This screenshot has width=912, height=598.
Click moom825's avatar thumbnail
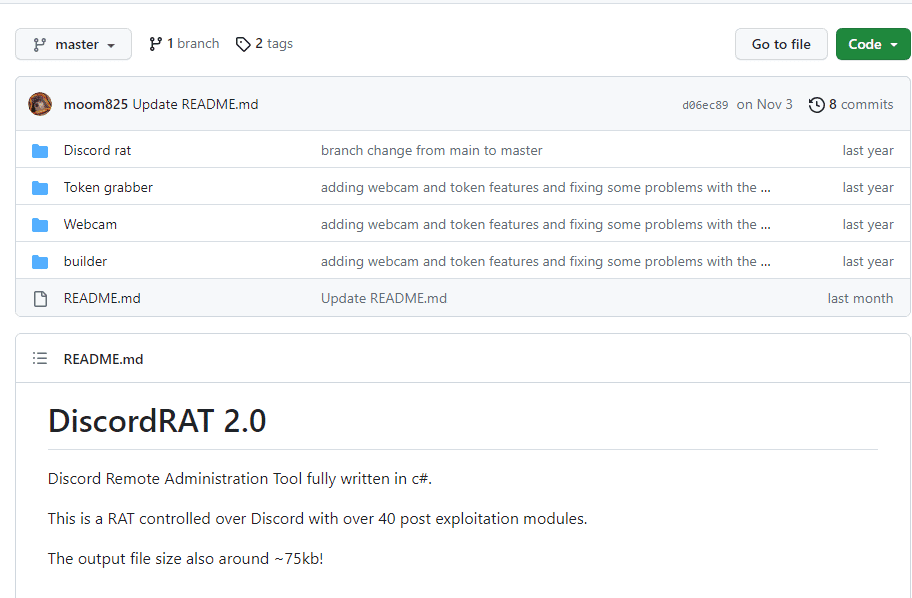tap(40, 104)
